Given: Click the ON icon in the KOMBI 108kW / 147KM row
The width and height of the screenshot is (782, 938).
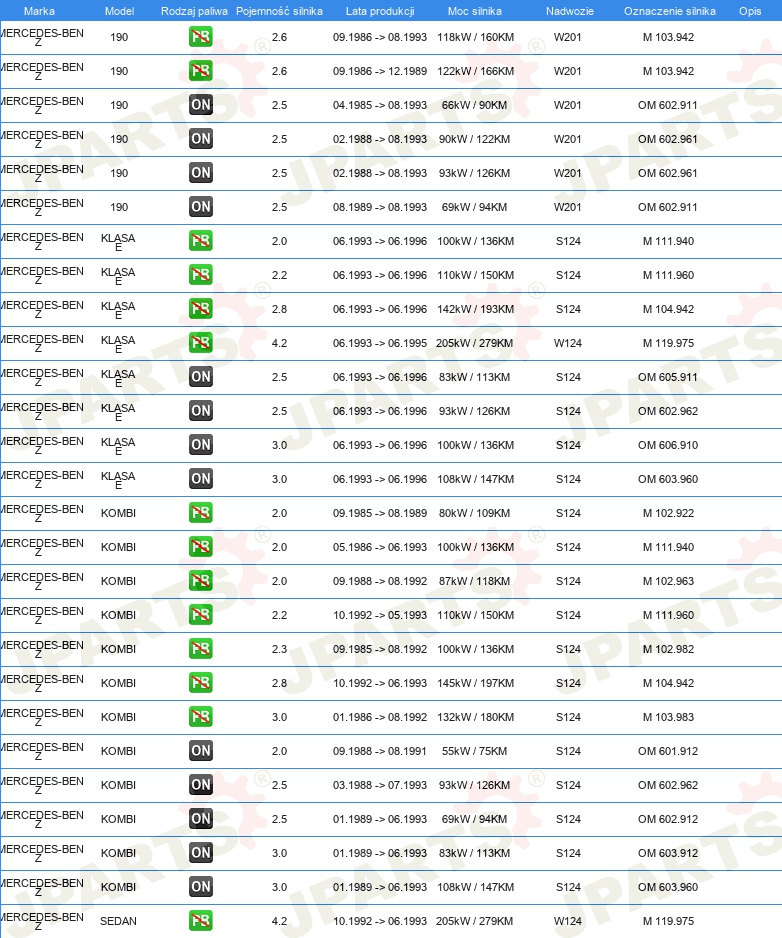Looking at the screenshot, I should 200,887.
